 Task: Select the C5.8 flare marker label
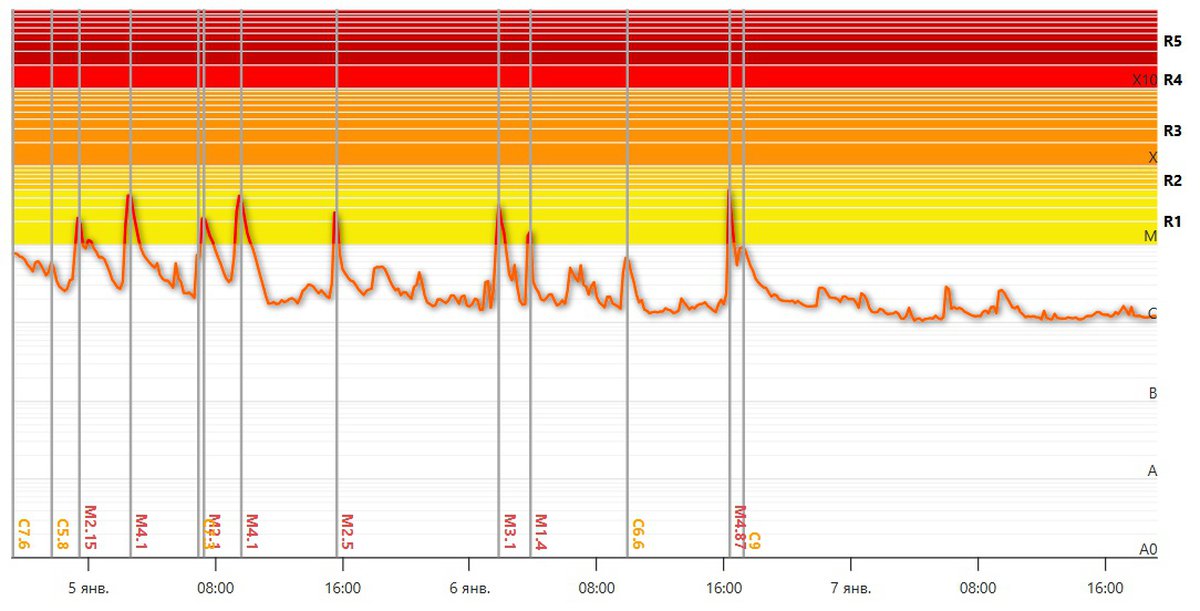pos(61,534)
